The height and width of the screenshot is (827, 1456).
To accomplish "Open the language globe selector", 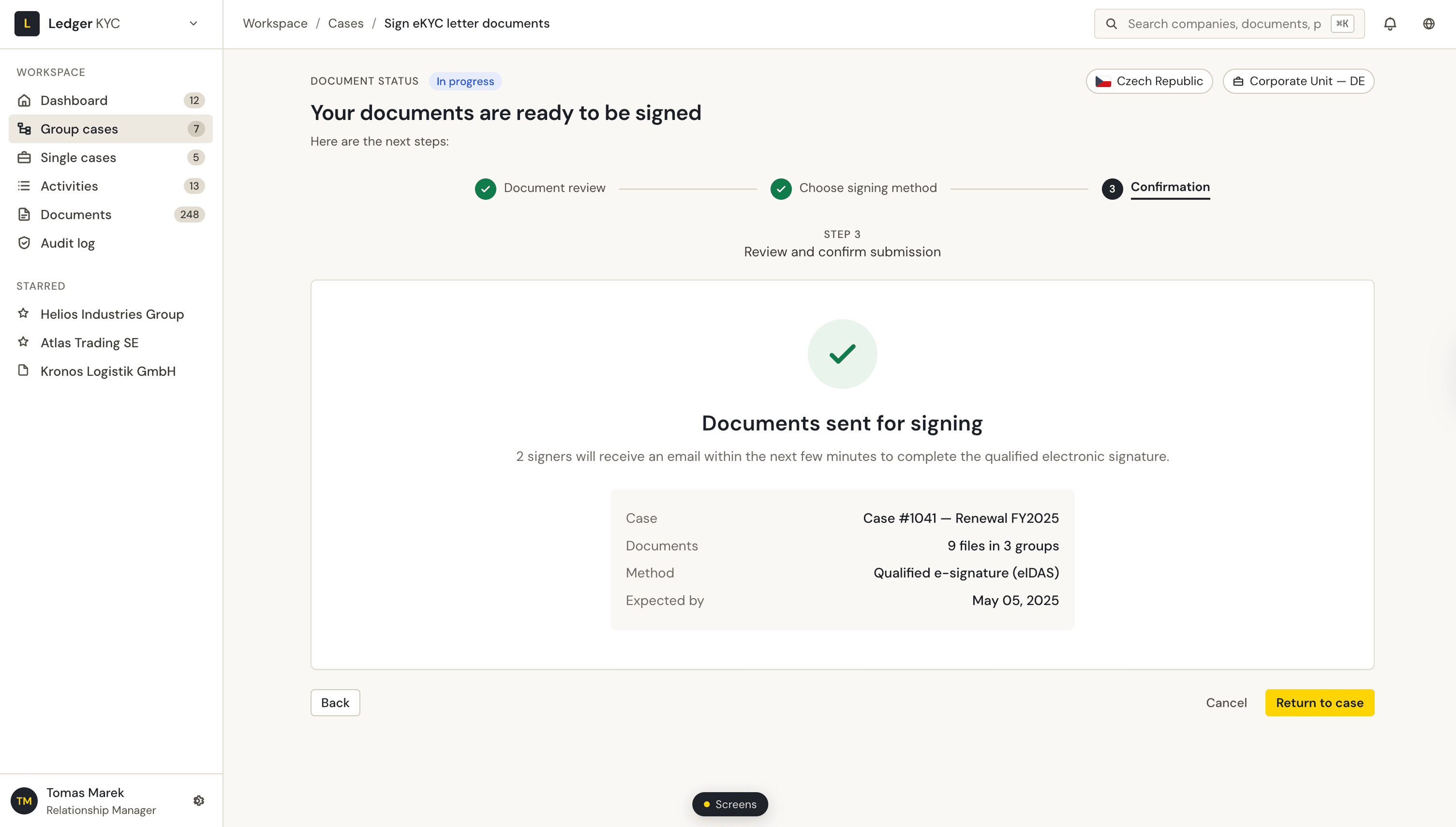I will 1429,23.
